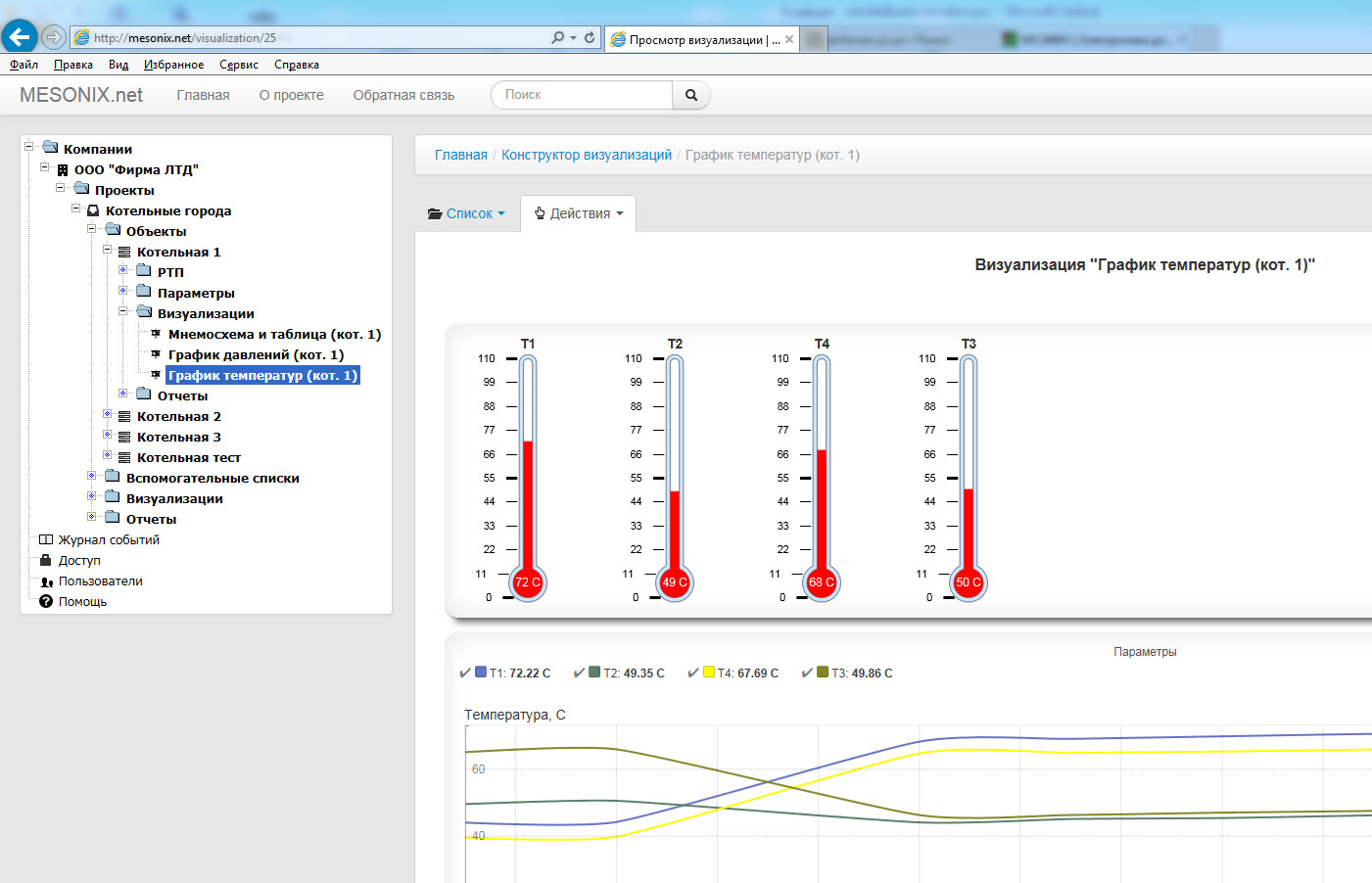Click the Котельные города project icon
This screenshot has height=883, width=1372.
tap(93, 210)
